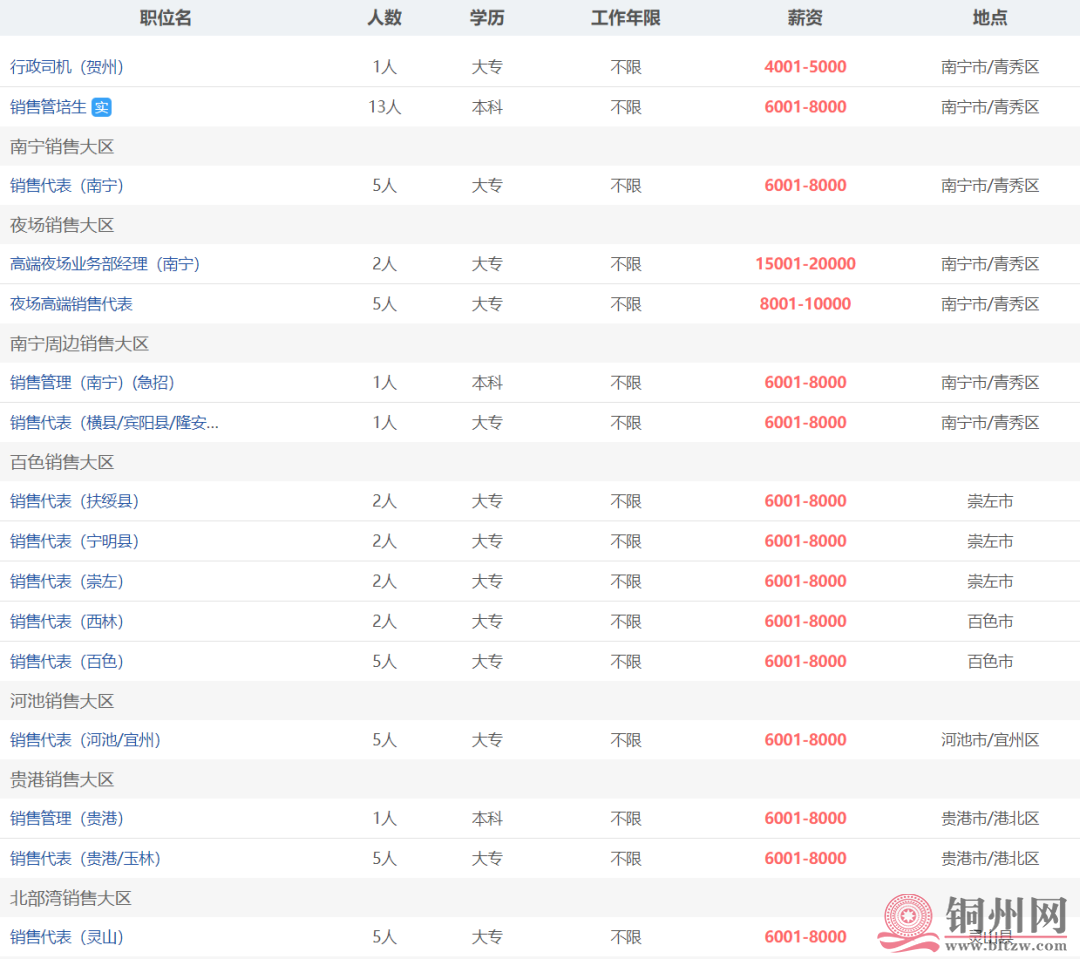Click the 8001-10000 salary value
Screen dimensions: 1080x959
805,304
